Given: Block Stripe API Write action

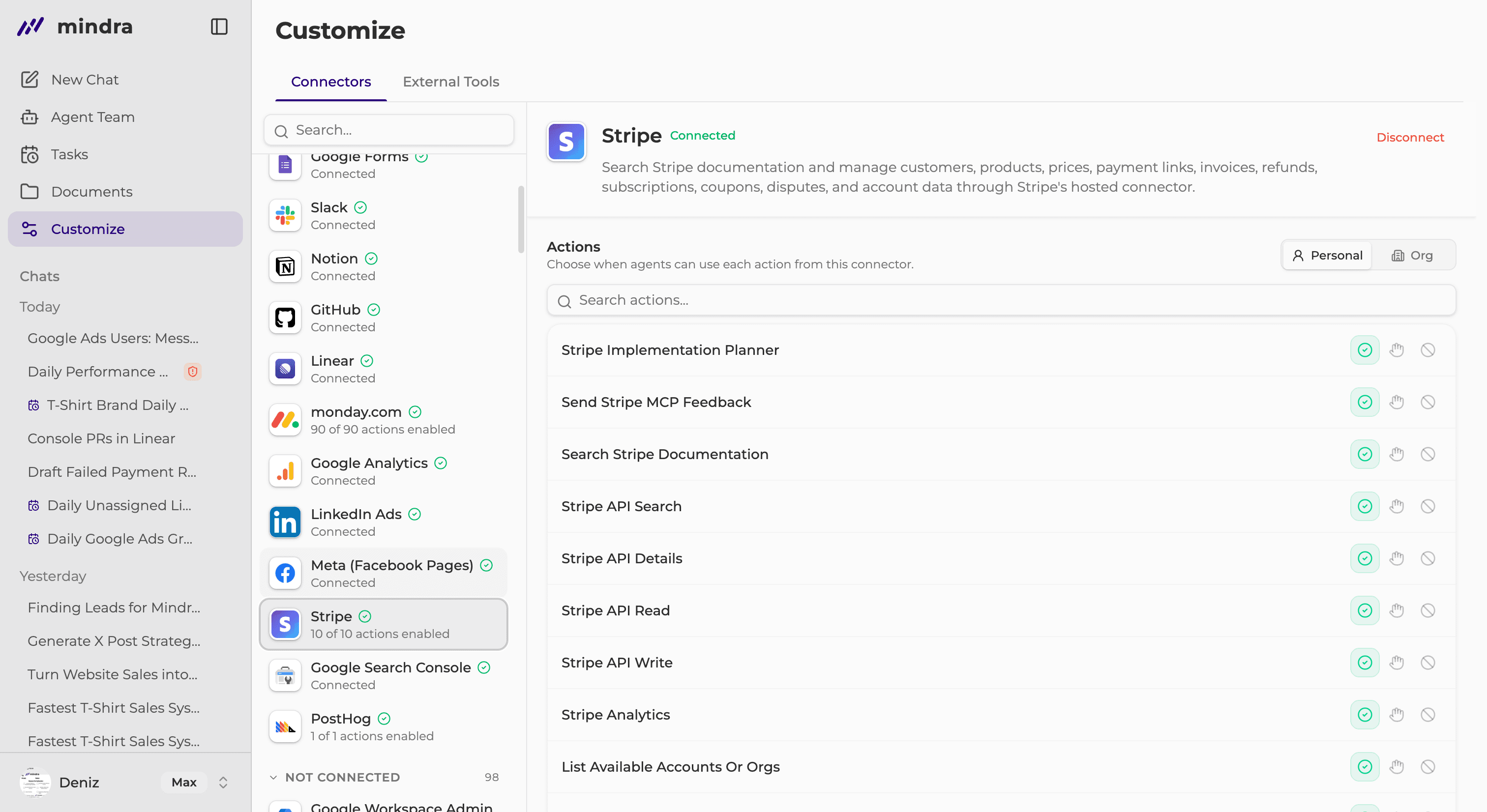Looking at the screenshot, I should (1428, 663).
